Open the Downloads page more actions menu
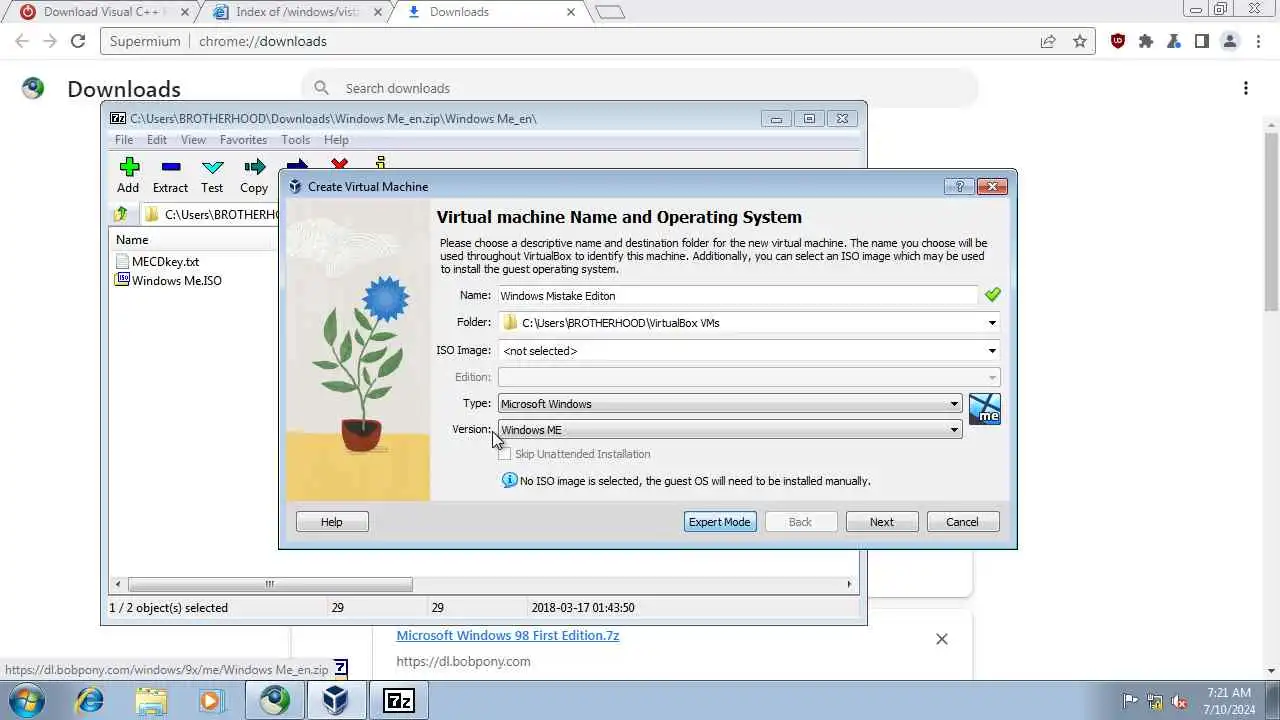The image size is (1280, 720). pos(1246,88)
